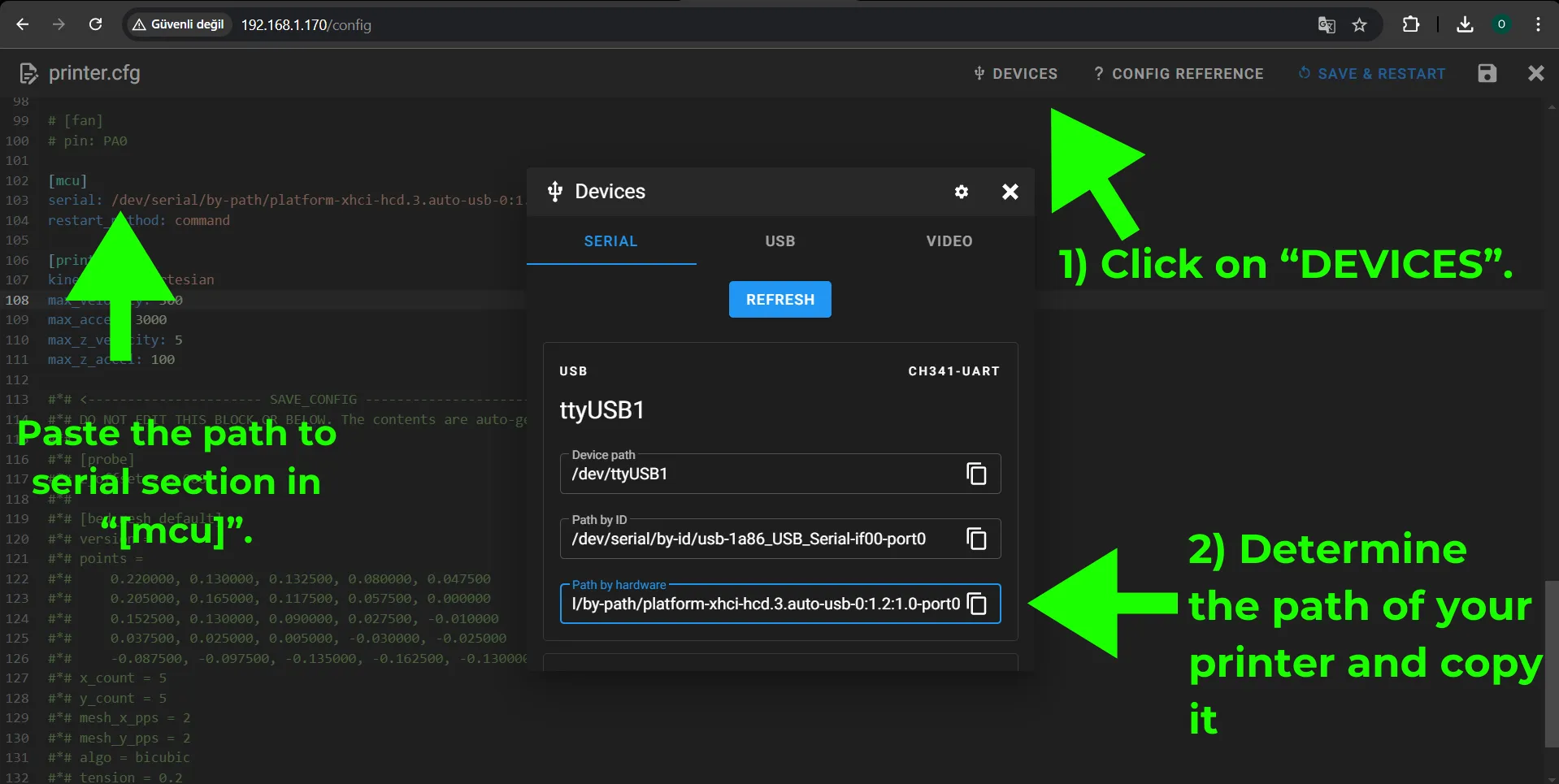Open the DEVICES menu in the toolbar

coord(1015,73)
